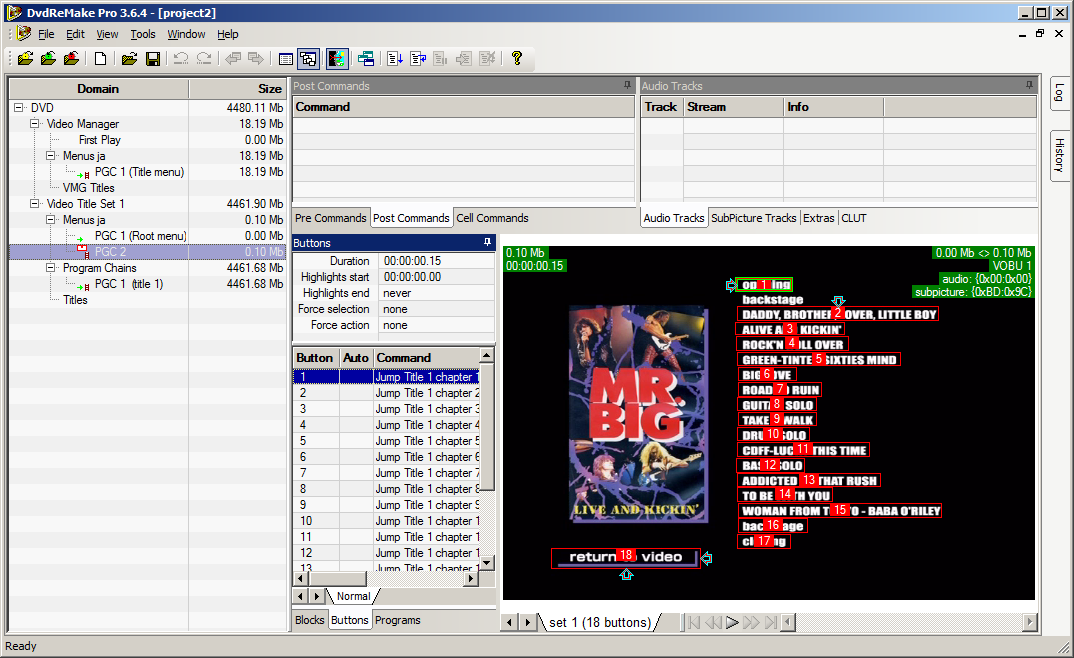Screen dimensions: 1074x658
Task: Open the History side tab
Action: pyautogui.click(x=1059, y=155)
